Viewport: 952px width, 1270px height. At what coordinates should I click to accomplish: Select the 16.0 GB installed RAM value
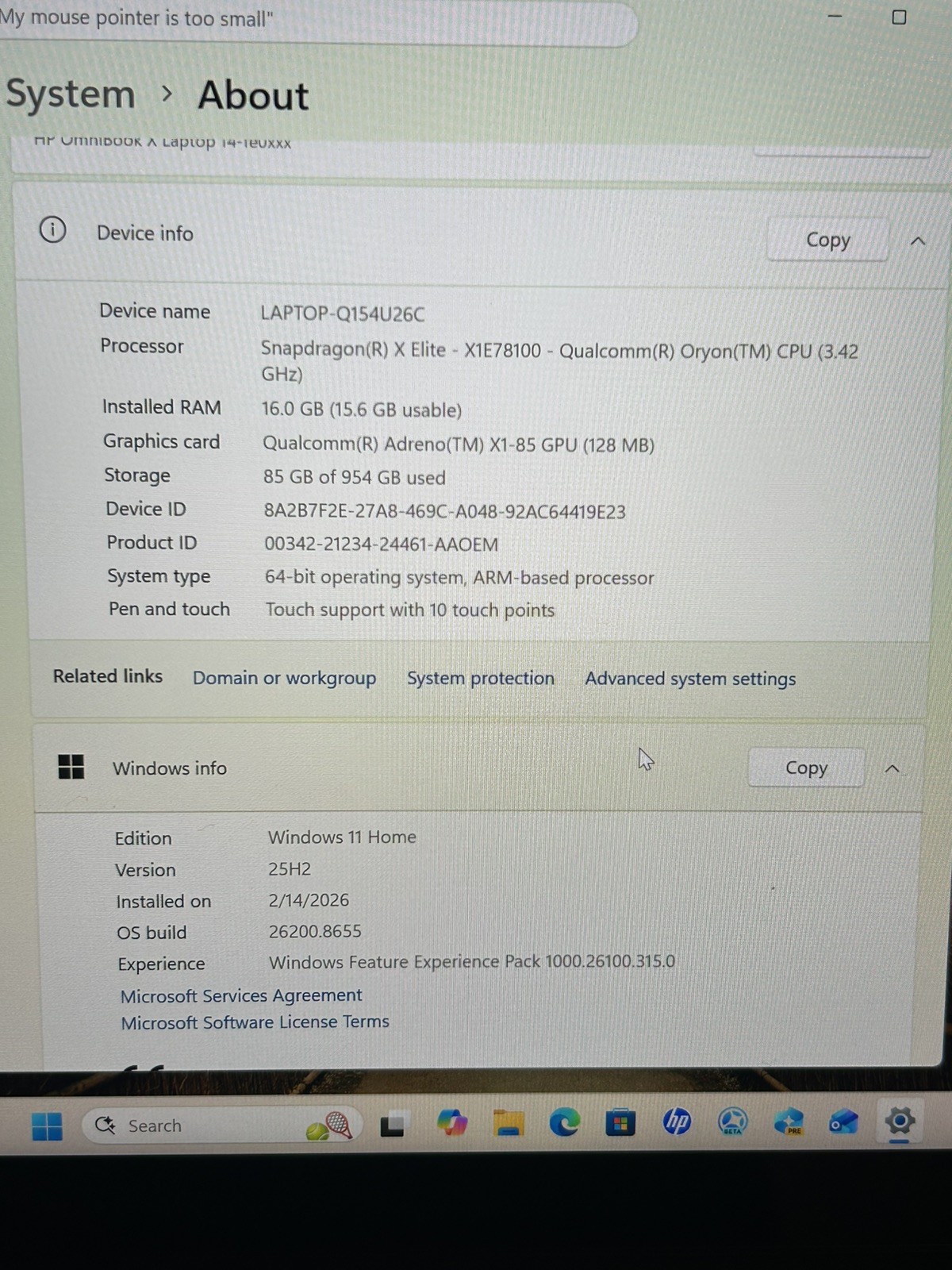tap(362, 410)
